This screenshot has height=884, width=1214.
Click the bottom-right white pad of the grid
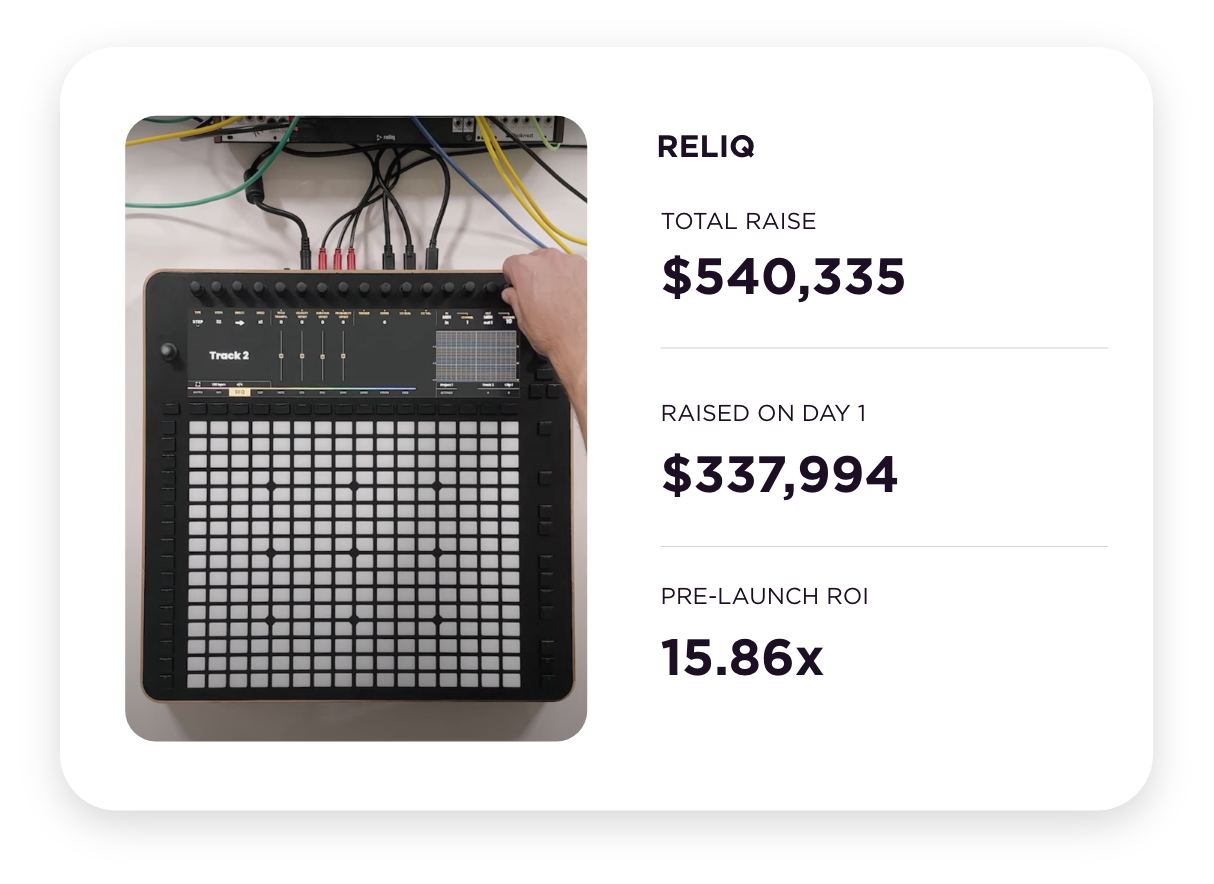point(510,680)
